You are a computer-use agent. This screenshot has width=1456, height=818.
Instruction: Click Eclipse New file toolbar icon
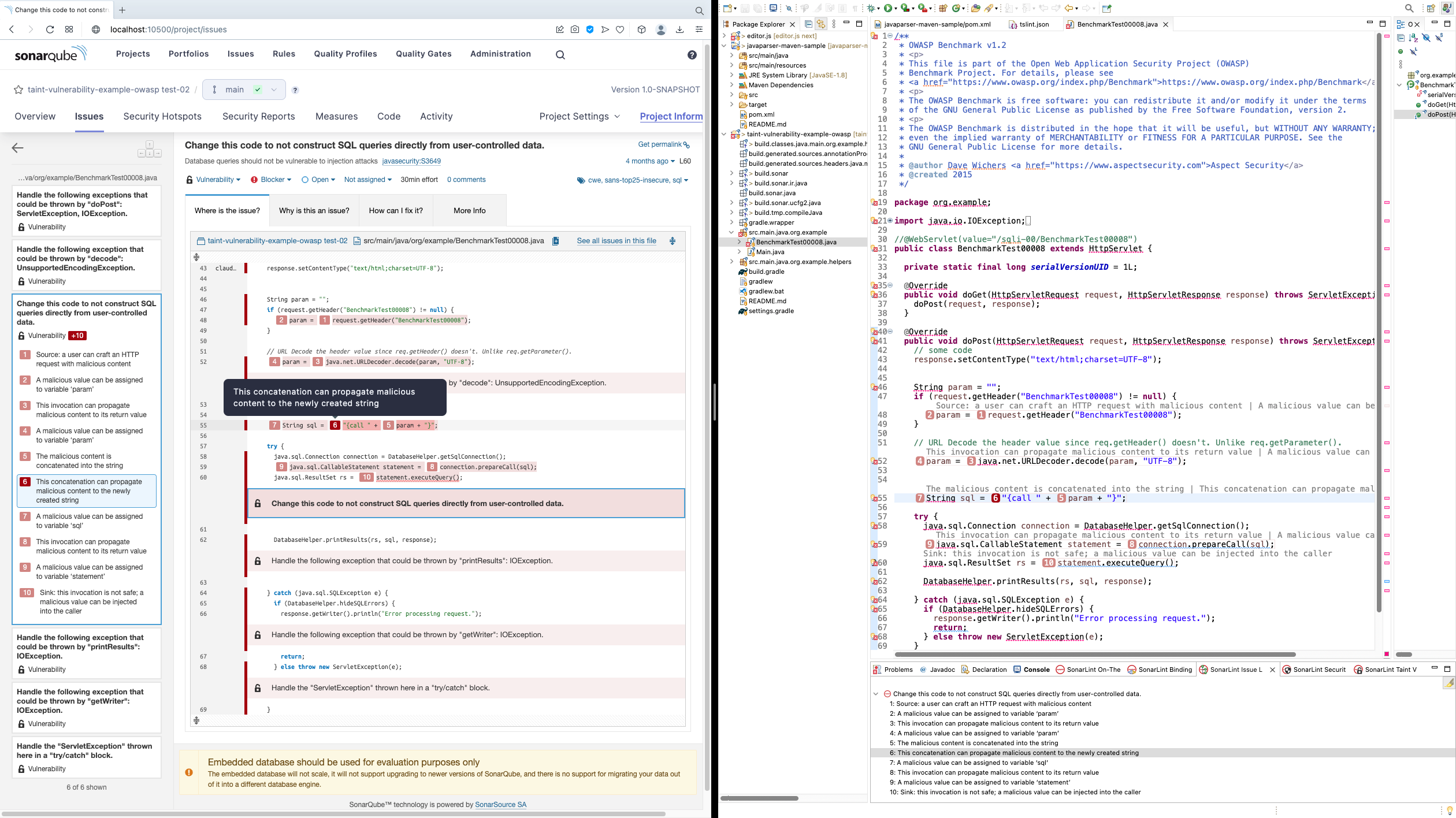pyautogui.click(x=727, y=8)
